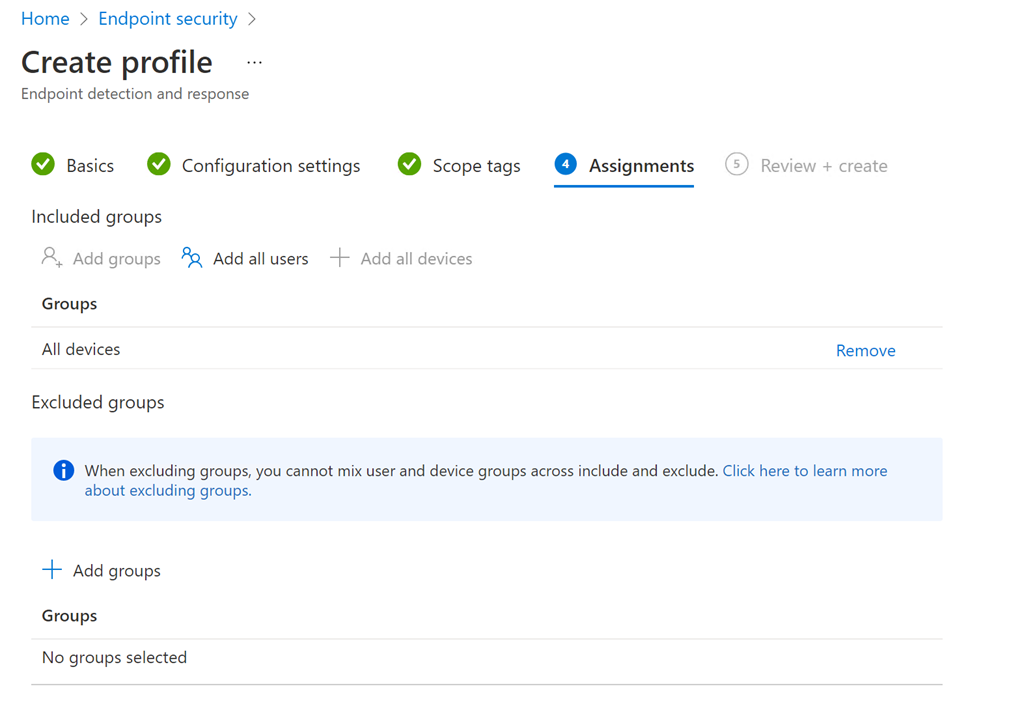The width and height of the screenshot is (1024, 723).
Task: Open the ellipsis menu beside Create profile
Action: 255,62
